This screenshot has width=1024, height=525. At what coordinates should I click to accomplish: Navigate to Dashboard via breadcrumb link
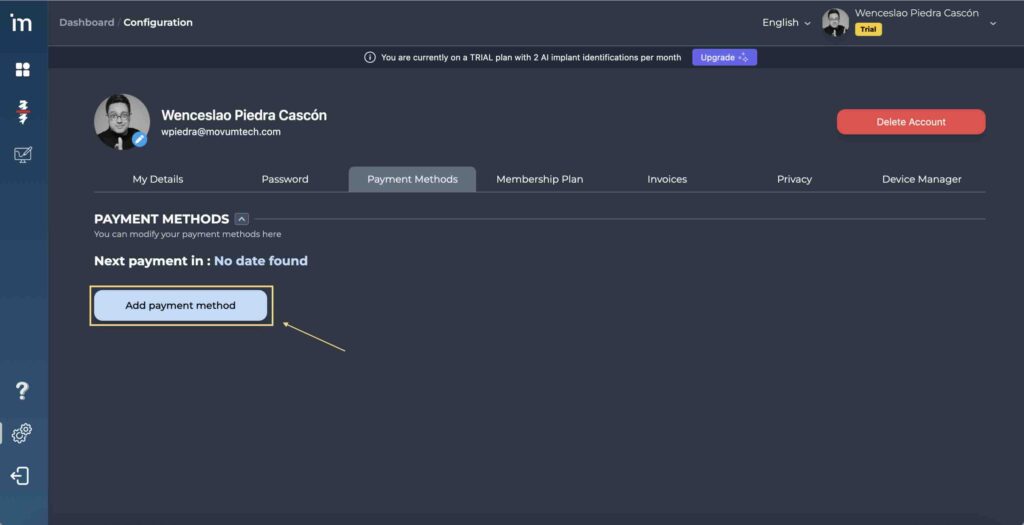[x=86, y=22]
